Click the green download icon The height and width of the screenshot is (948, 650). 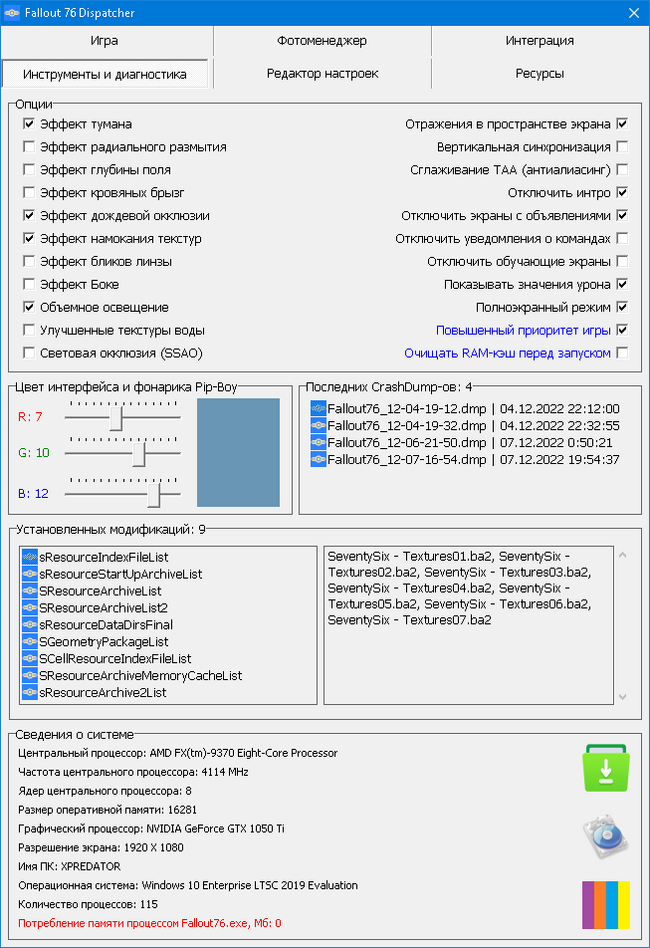606,768
